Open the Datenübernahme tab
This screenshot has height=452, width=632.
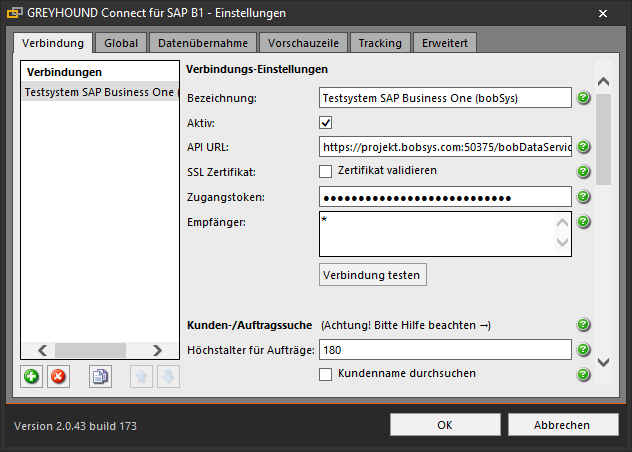point(203,43)
